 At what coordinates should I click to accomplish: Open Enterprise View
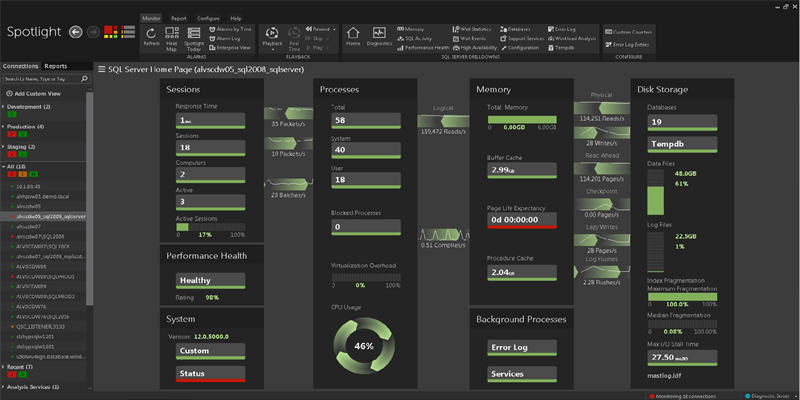230,47
